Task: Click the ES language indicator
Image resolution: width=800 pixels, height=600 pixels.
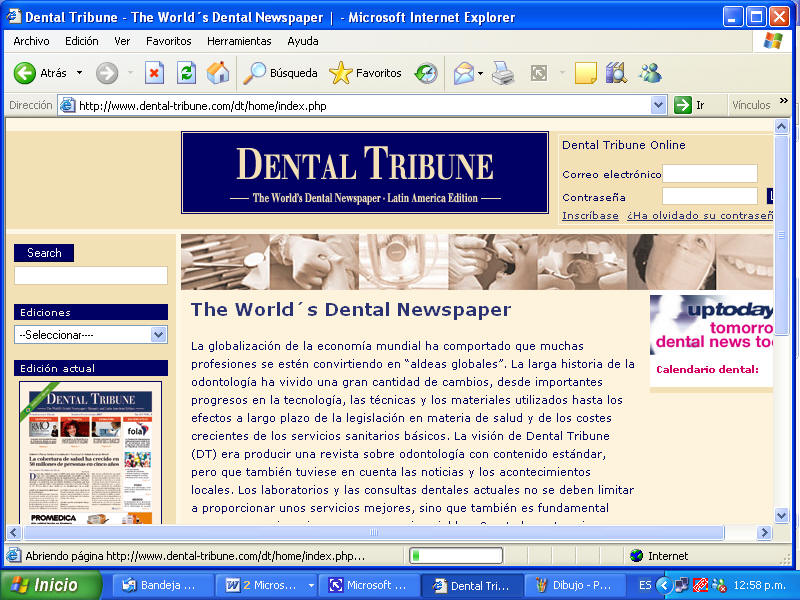Action: click(645, 585)
